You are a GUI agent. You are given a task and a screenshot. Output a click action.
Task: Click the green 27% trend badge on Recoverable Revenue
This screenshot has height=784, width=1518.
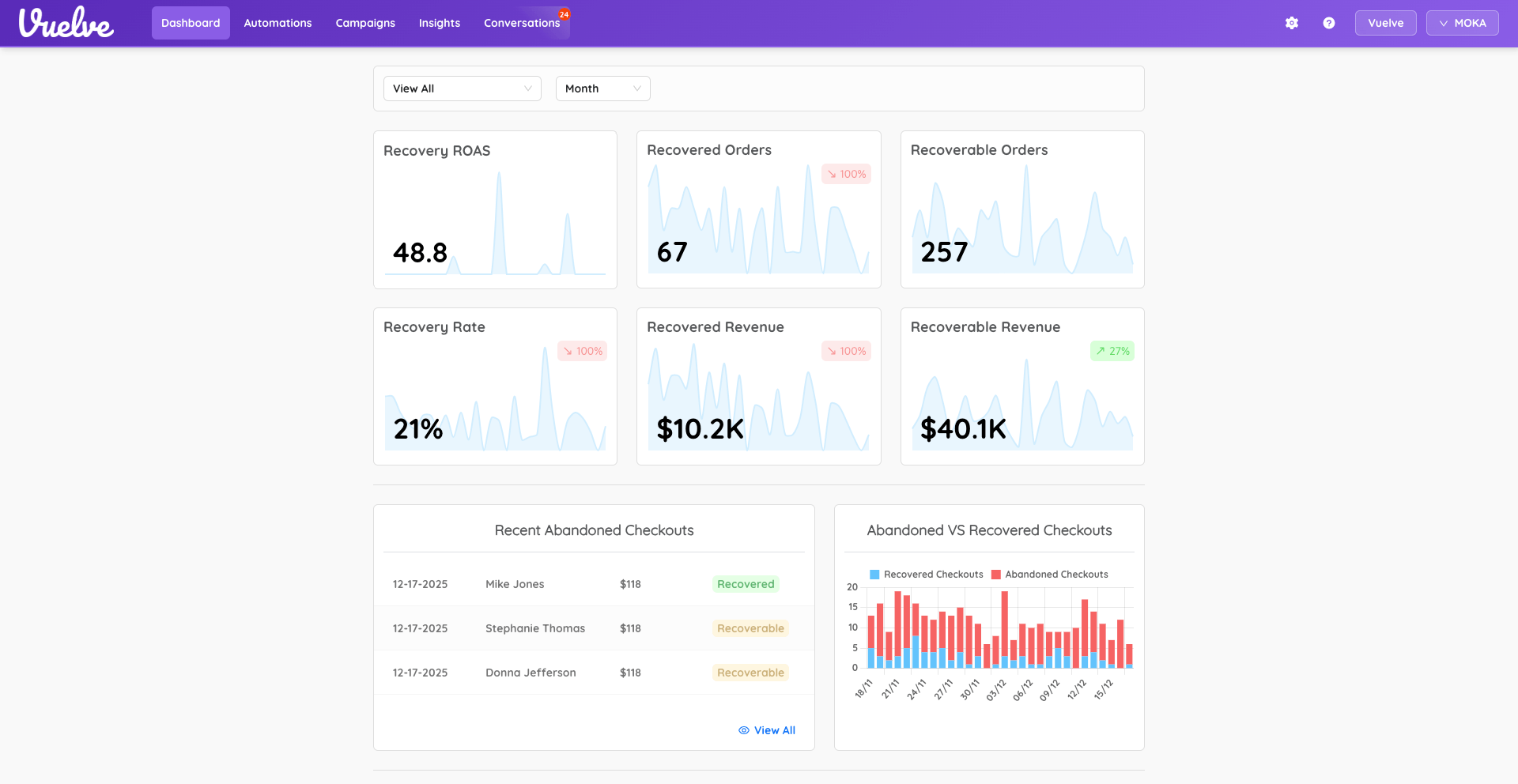1112,350
